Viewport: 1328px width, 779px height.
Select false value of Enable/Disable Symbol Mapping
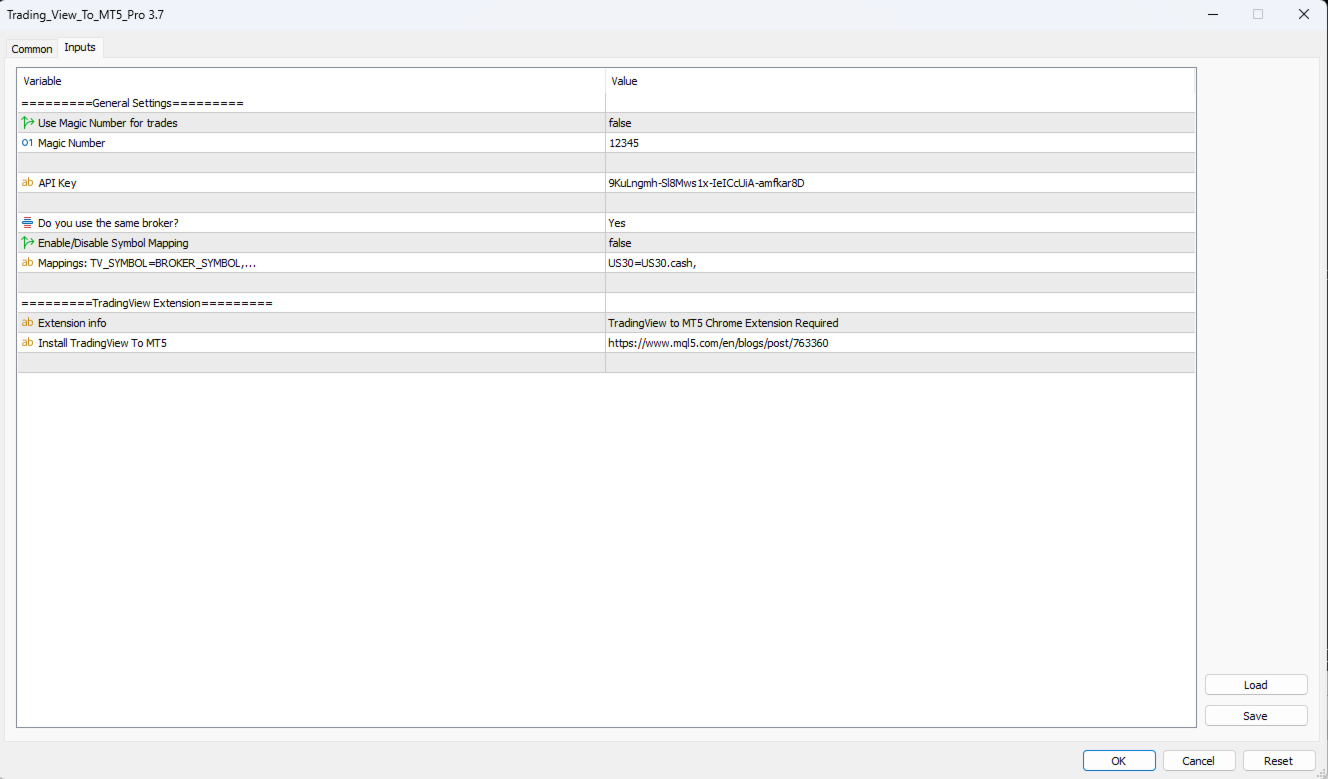pos(900,243)
